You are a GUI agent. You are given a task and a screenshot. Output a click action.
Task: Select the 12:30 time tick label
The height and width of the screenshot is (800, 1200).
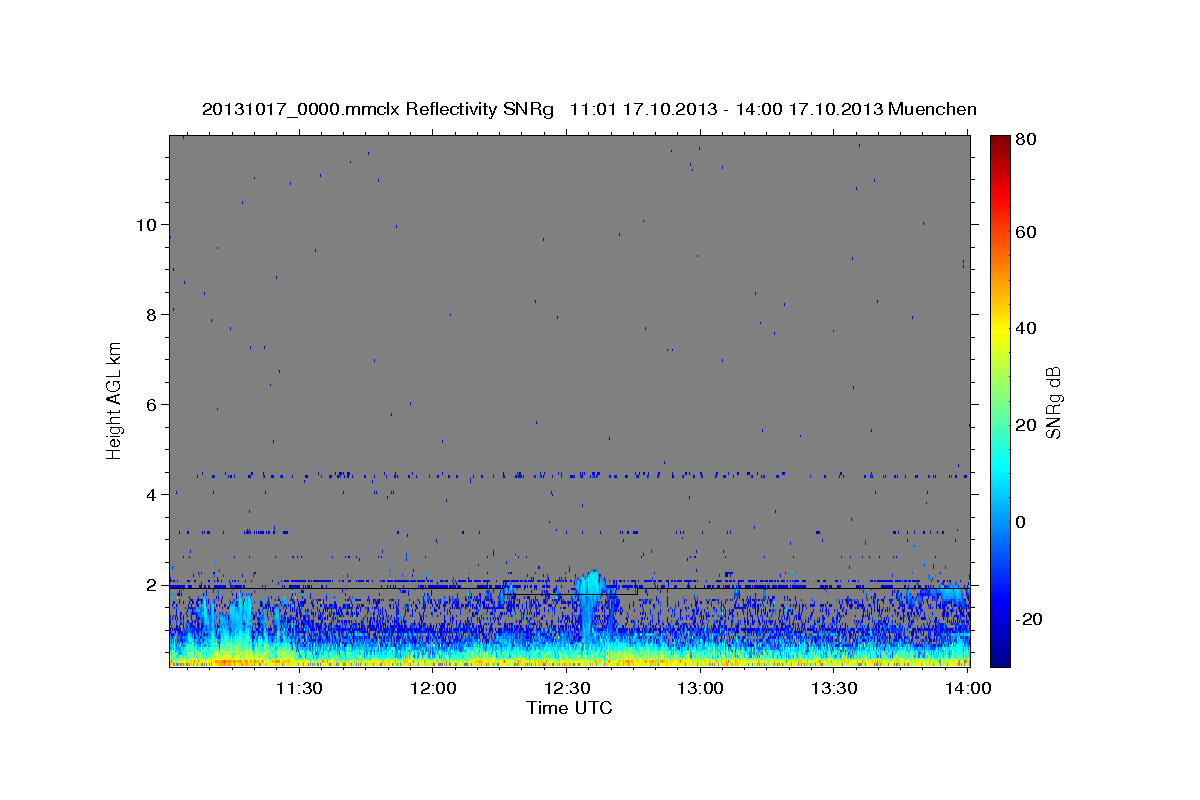pyautogui.click(x=566, y=688)
